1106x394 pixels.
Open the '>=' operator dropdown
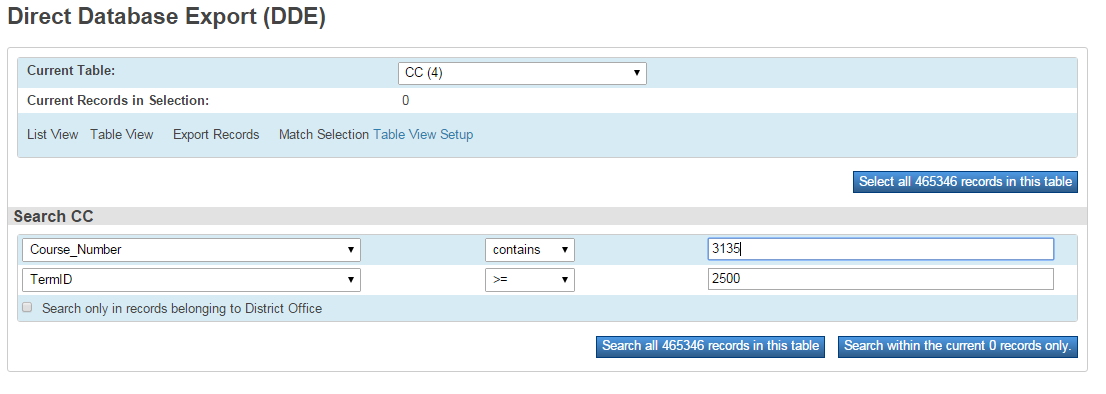pos(530,280)
